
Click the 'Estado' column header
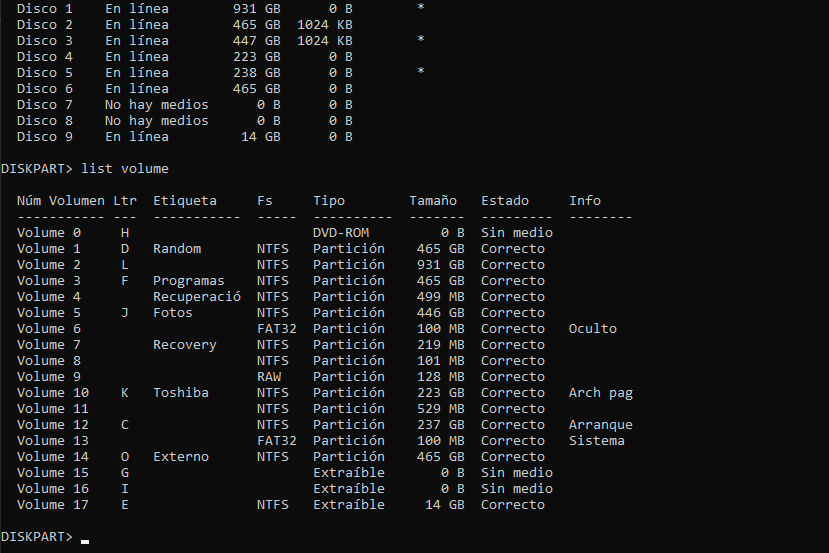(x=504, y=200)
